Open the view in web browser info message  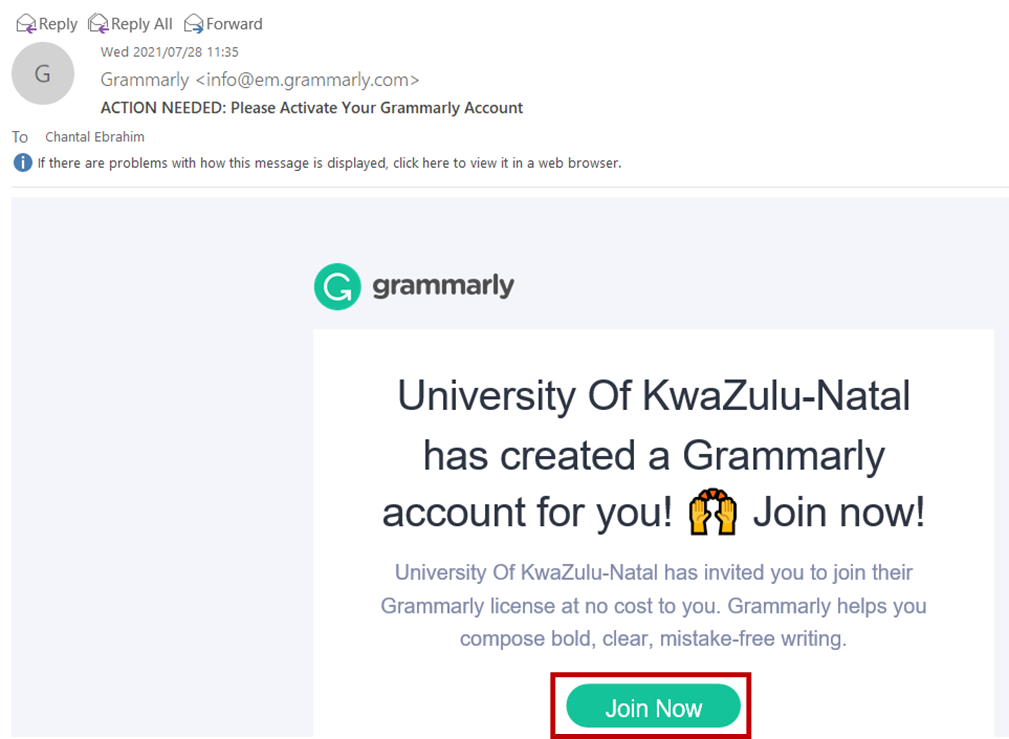tap(329, 163)
